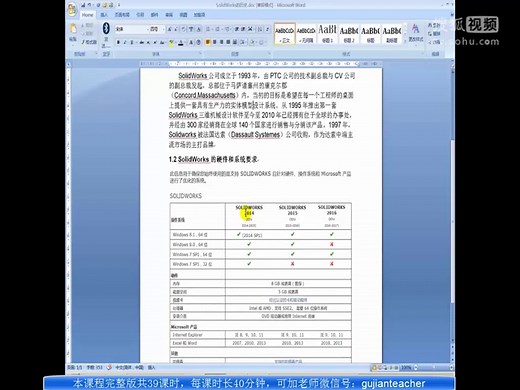
Task: Click the word count in status bar
Action: (x=94, y=367)
